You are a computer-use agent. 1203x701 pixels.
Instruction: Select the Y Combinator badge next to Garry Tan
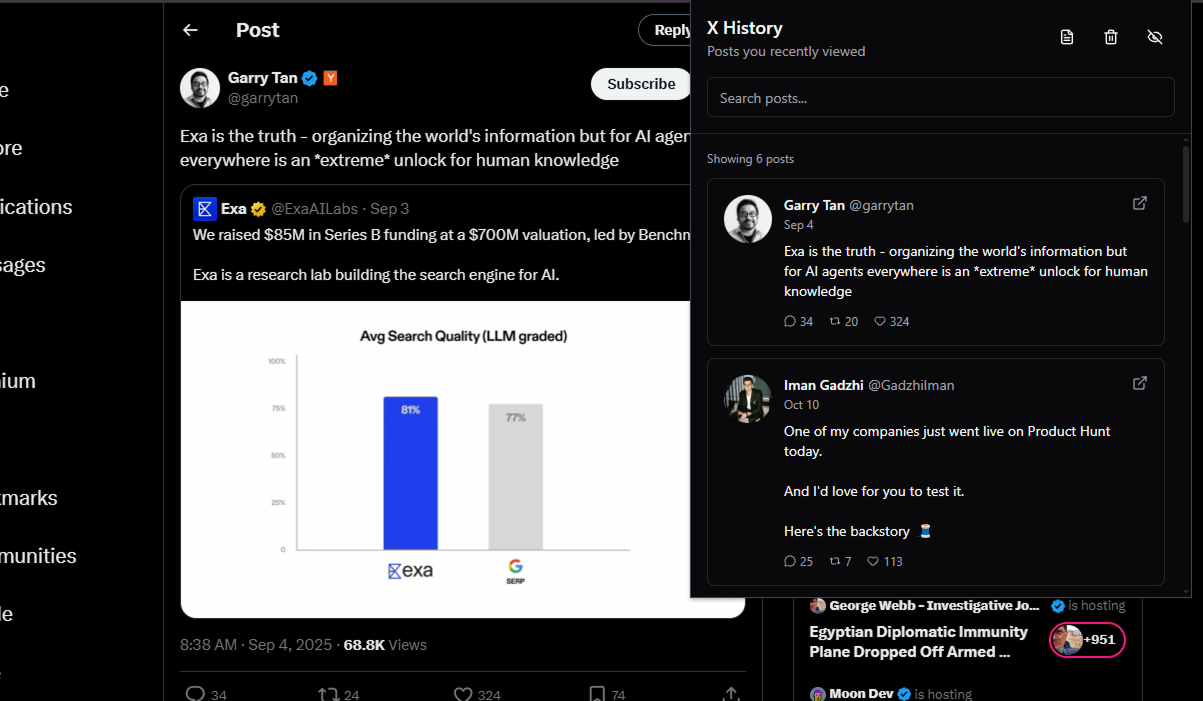coord(330,77)
